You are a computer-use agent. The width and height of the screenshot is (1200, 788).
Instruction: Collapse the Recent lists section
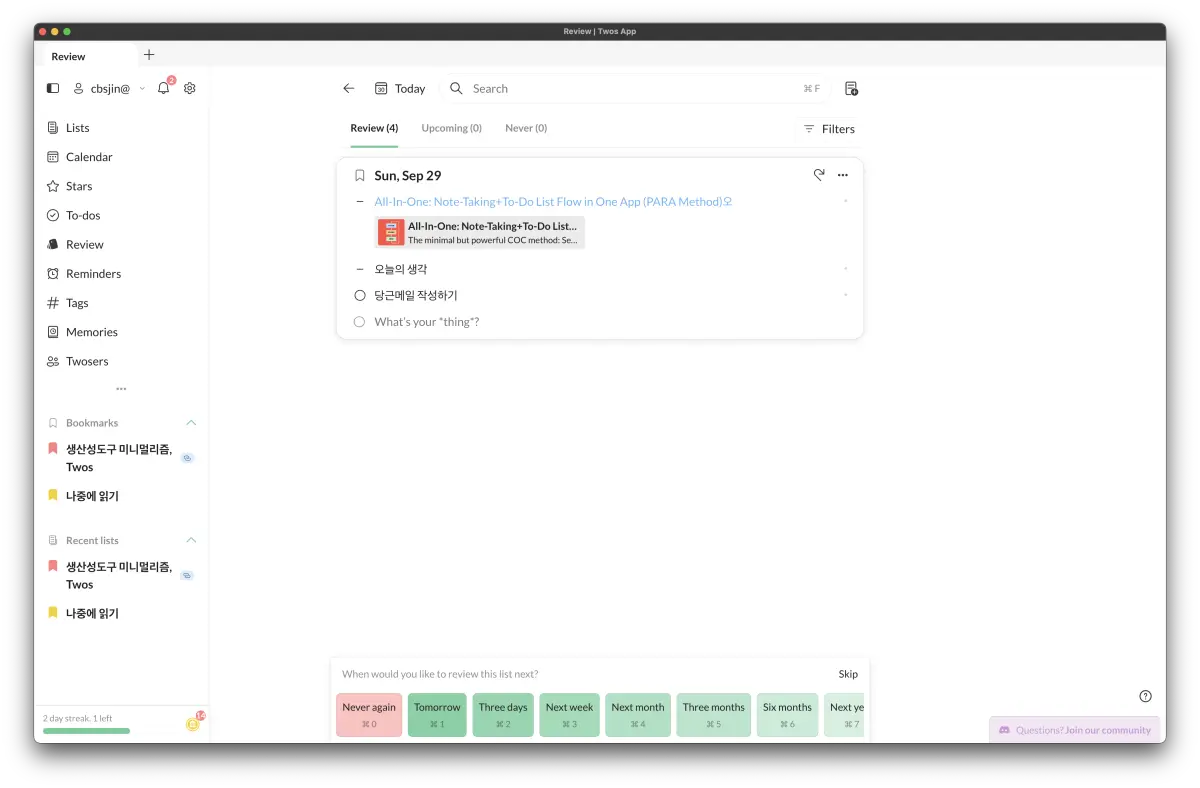pos(191,540)
